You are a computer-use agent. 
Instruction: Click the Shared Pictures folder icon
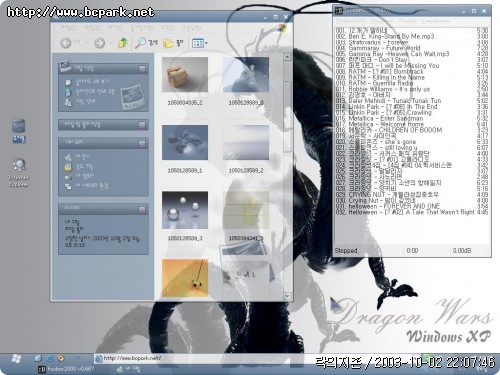pyautogui.click(x=68, y=167)
